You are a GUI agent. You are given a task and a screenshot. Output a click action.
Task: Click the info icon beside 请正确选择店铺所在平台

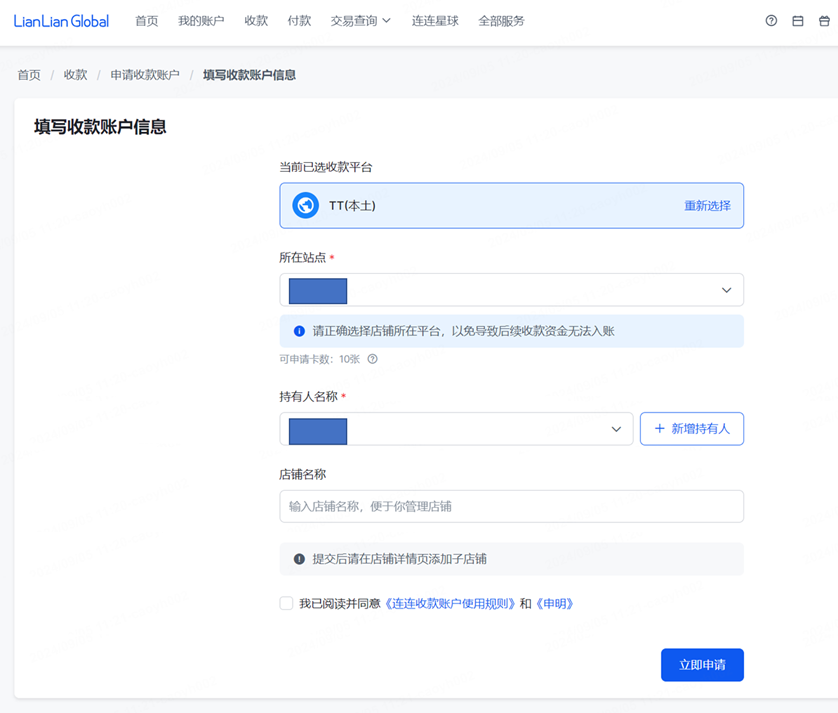click(299, 331)
